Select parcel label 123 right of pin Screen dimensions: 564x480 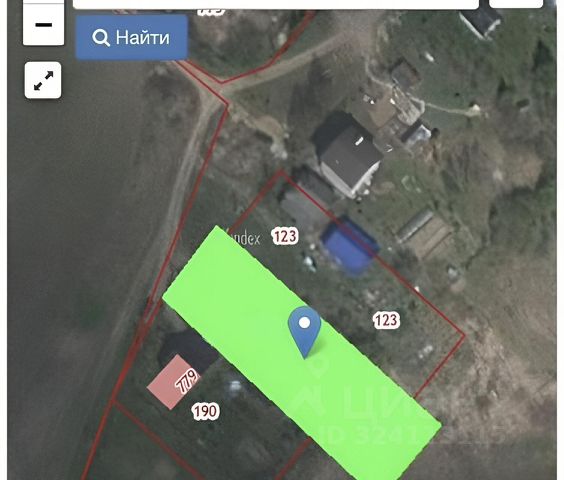pos(386,320)
